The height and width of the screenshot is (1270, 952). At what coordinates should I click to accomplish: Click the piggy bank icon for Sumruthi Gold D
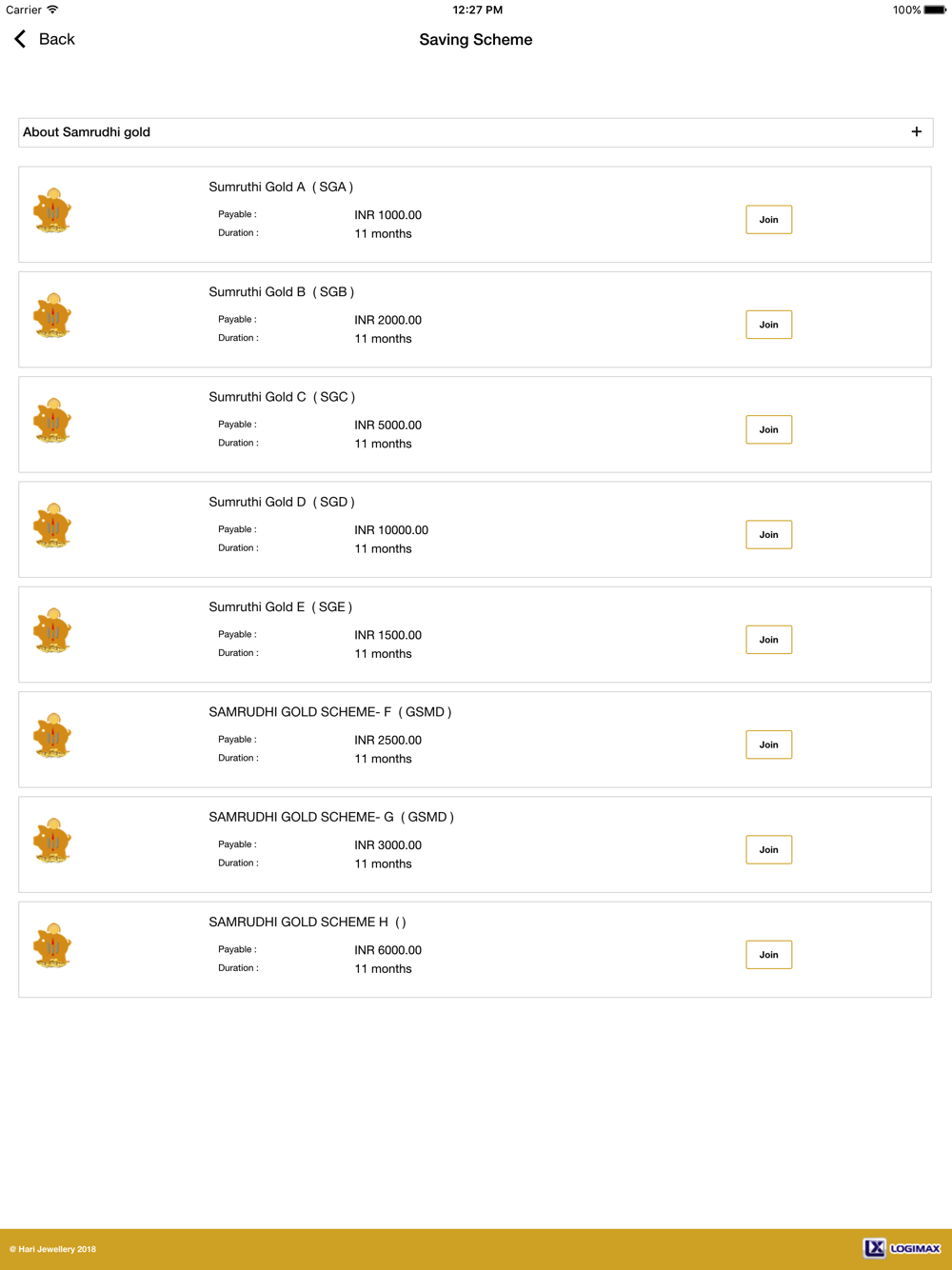52,526
